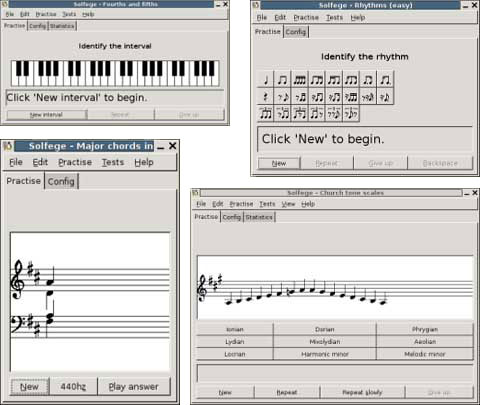Open Config tab in Fourths and fifths window
Image resolution: width=480 pixels, height=405 pixels.
coord(37,26)
